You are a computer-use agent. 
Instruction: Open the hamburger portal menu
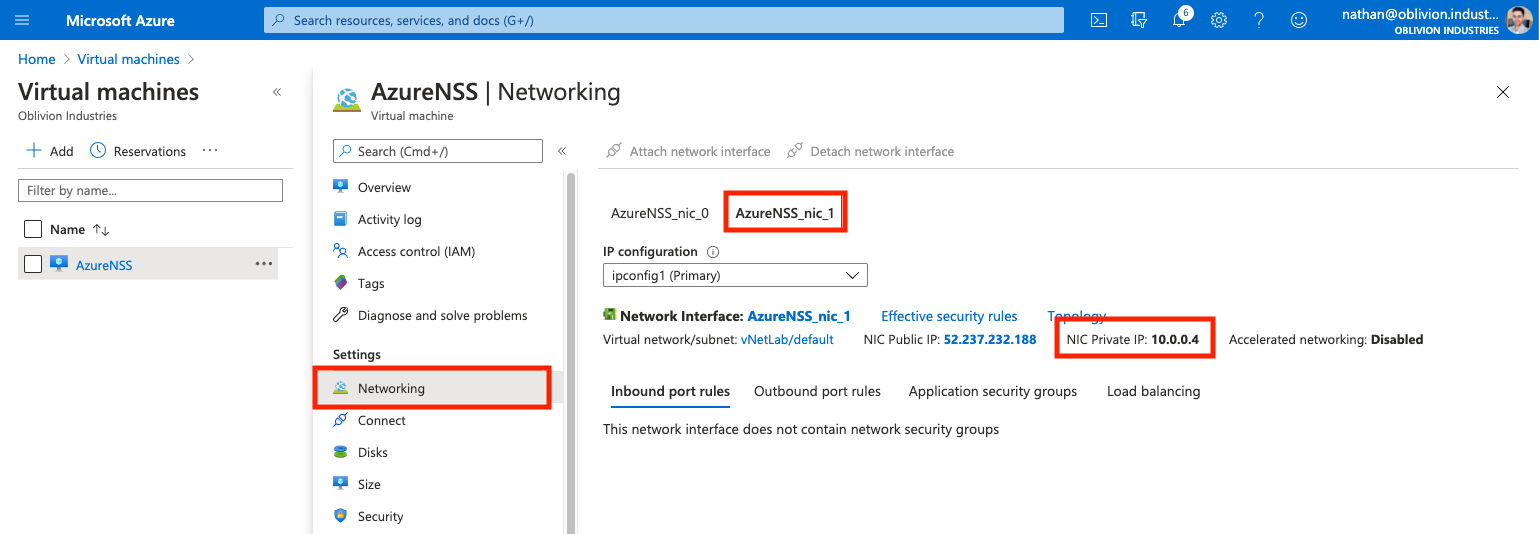click(x=22, y=20)
